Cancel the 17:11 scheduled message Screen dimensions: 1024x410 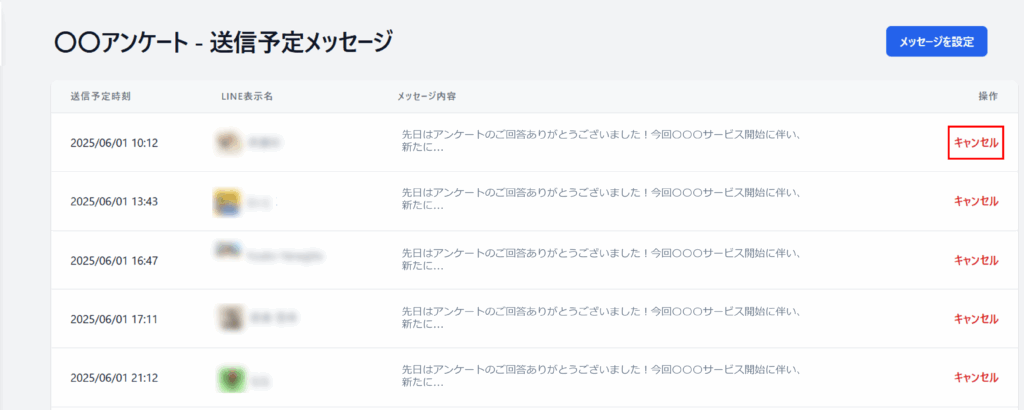(976, 319)
